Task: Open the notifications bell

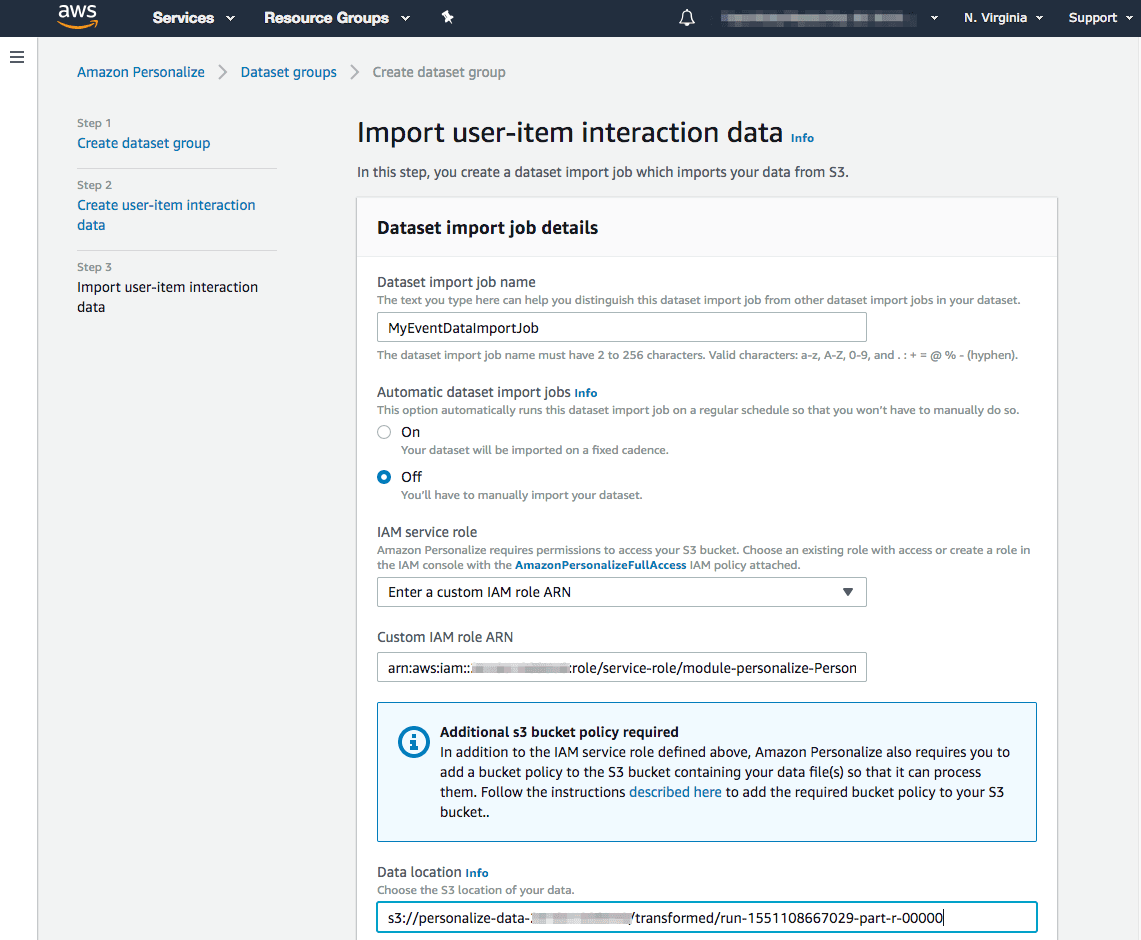Action: (x=686, y=17)
